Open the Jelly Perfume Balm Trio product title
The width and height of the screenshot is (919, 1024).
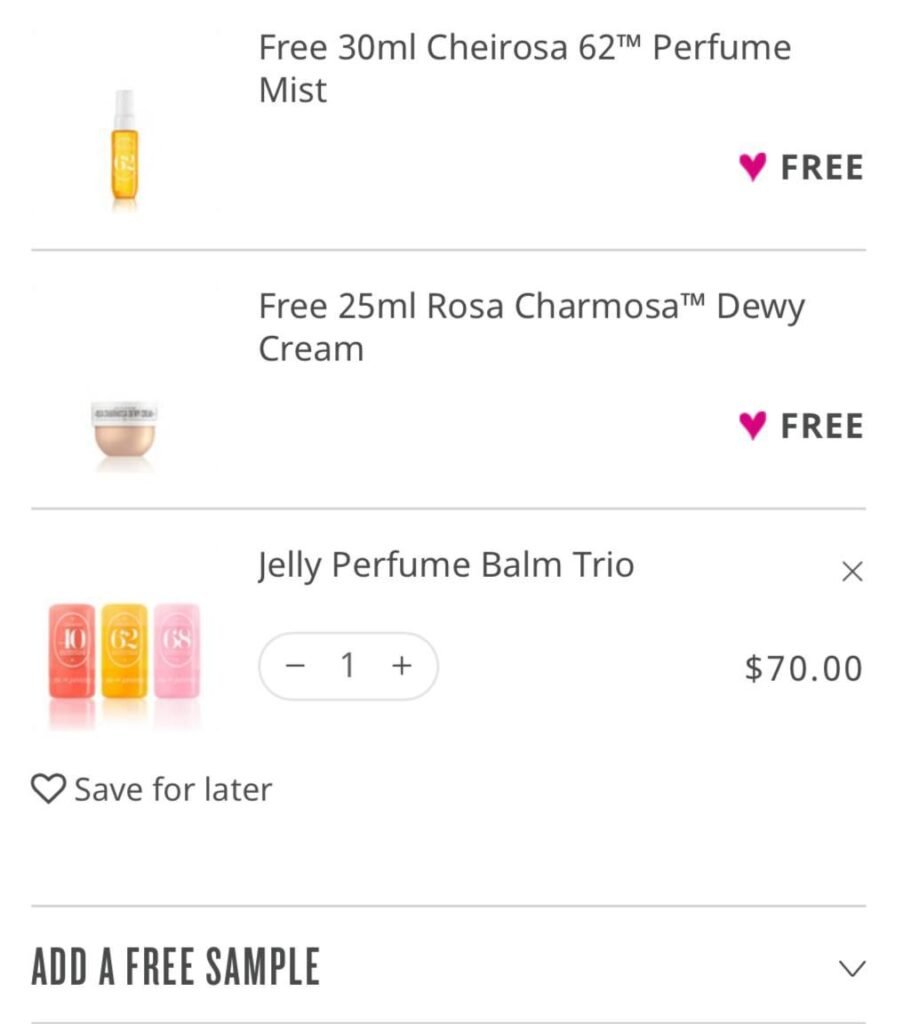tap(446, 565)
